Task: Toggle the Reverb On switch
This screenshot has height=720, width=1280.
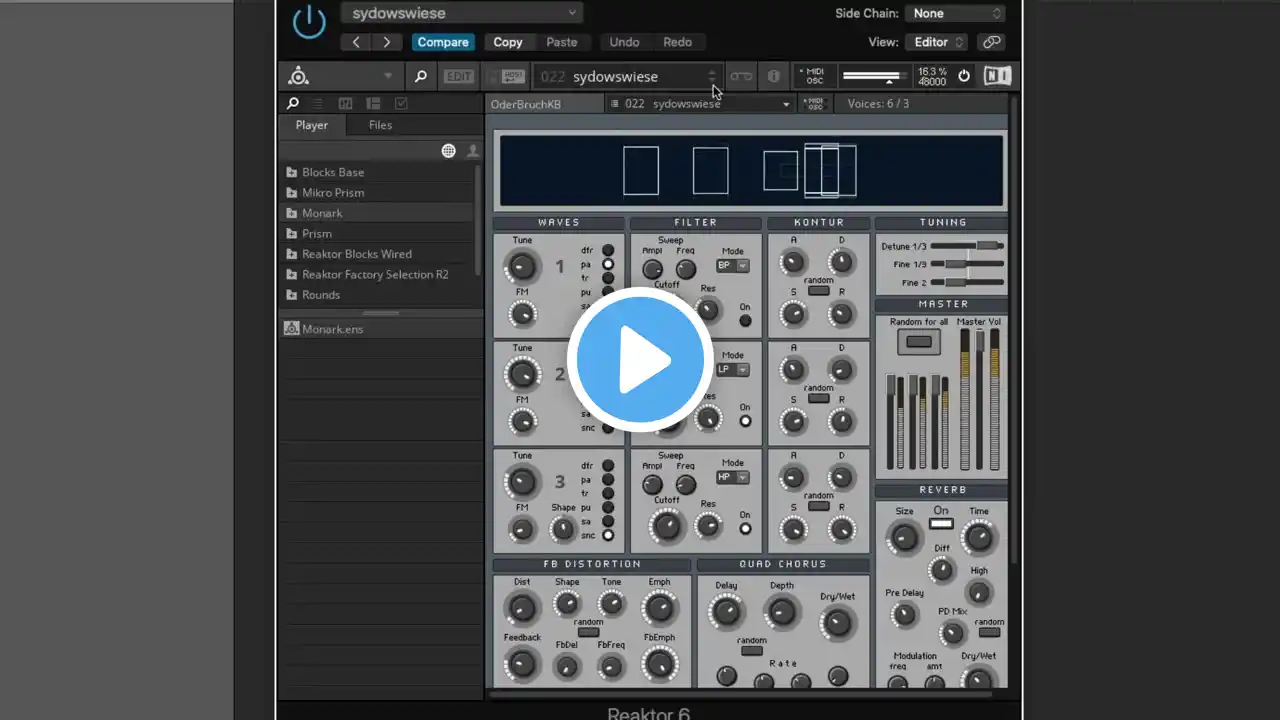Action: pos(941,524)
